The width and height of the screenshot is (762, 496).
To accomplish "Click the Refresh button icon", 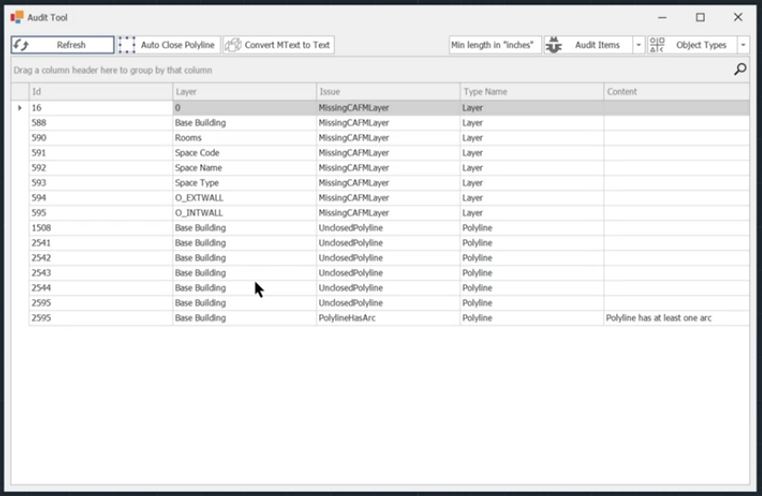I will (x=21, y=45).
